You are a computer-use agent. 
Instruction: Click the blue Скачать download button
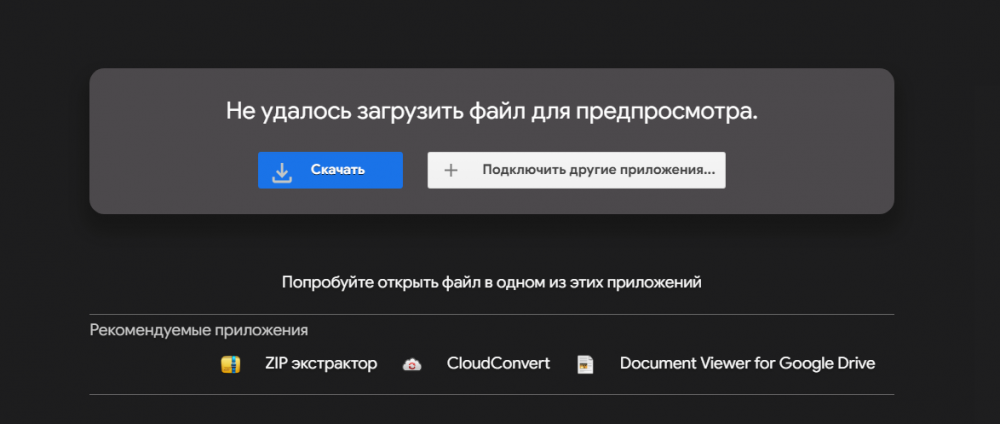point(330,170)
